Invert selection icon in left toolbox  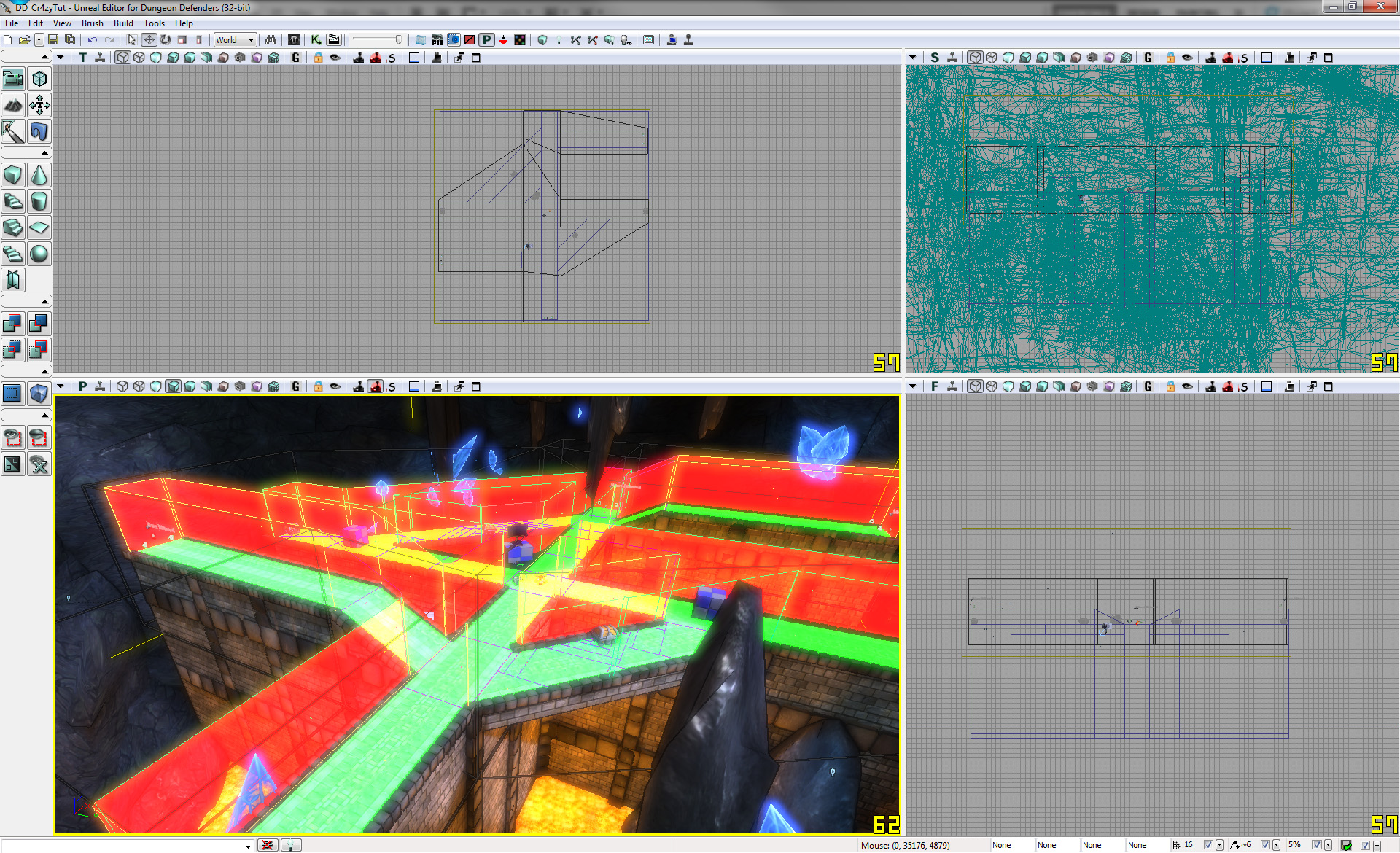tap(13, 464)
